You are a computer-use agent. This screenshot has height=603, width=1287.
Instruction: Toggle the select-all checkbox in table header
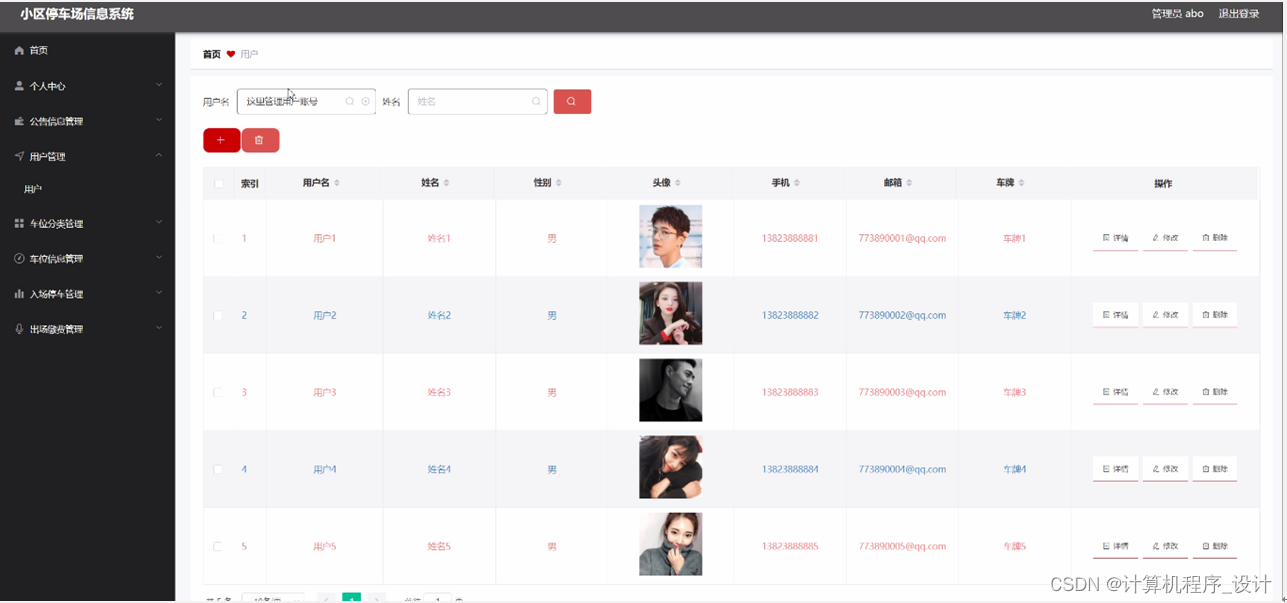pyautogui.click(x=219, y=184)
